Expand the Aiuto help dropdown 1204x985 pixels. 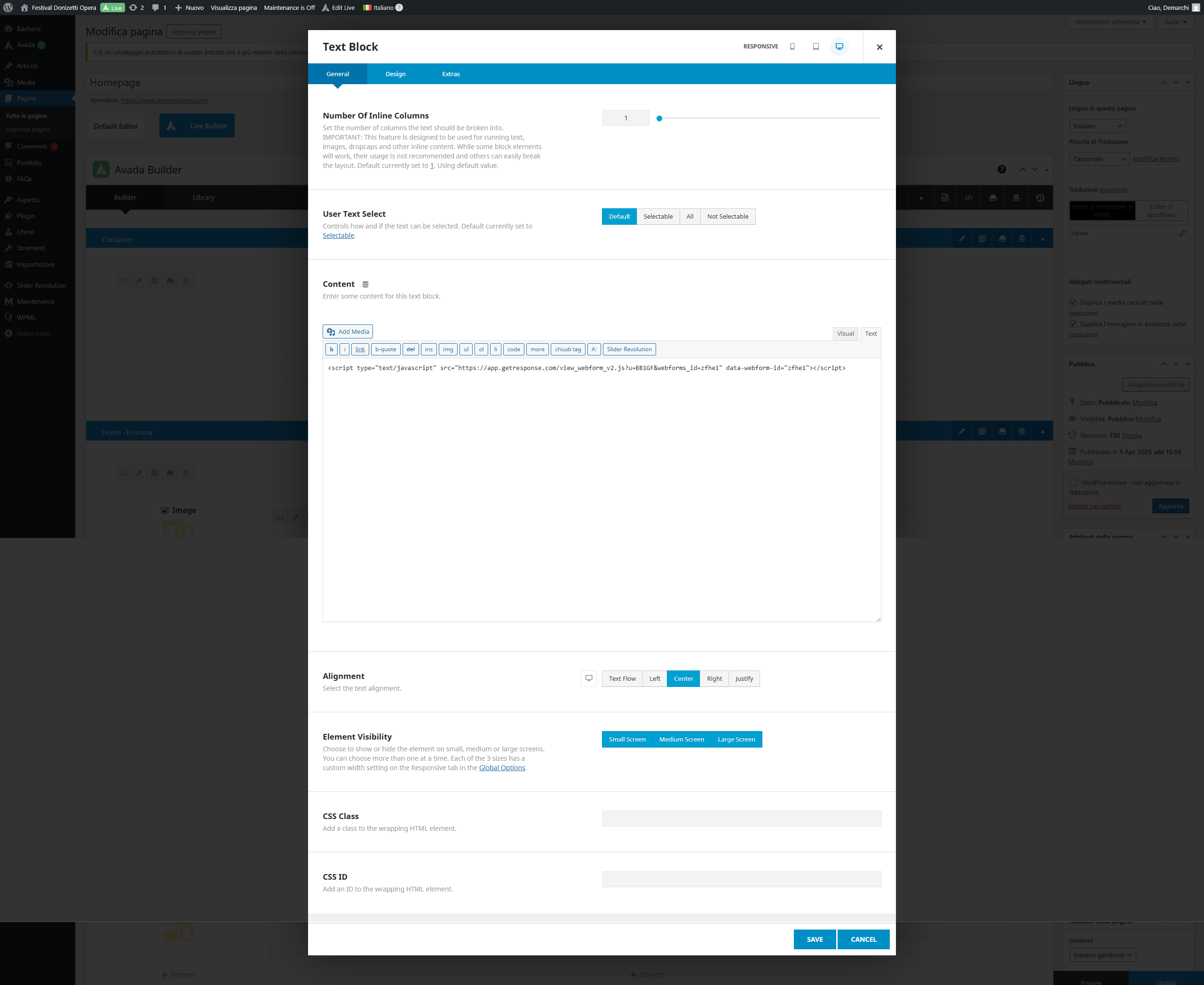pyautogui.click(x=1176, y=22)
